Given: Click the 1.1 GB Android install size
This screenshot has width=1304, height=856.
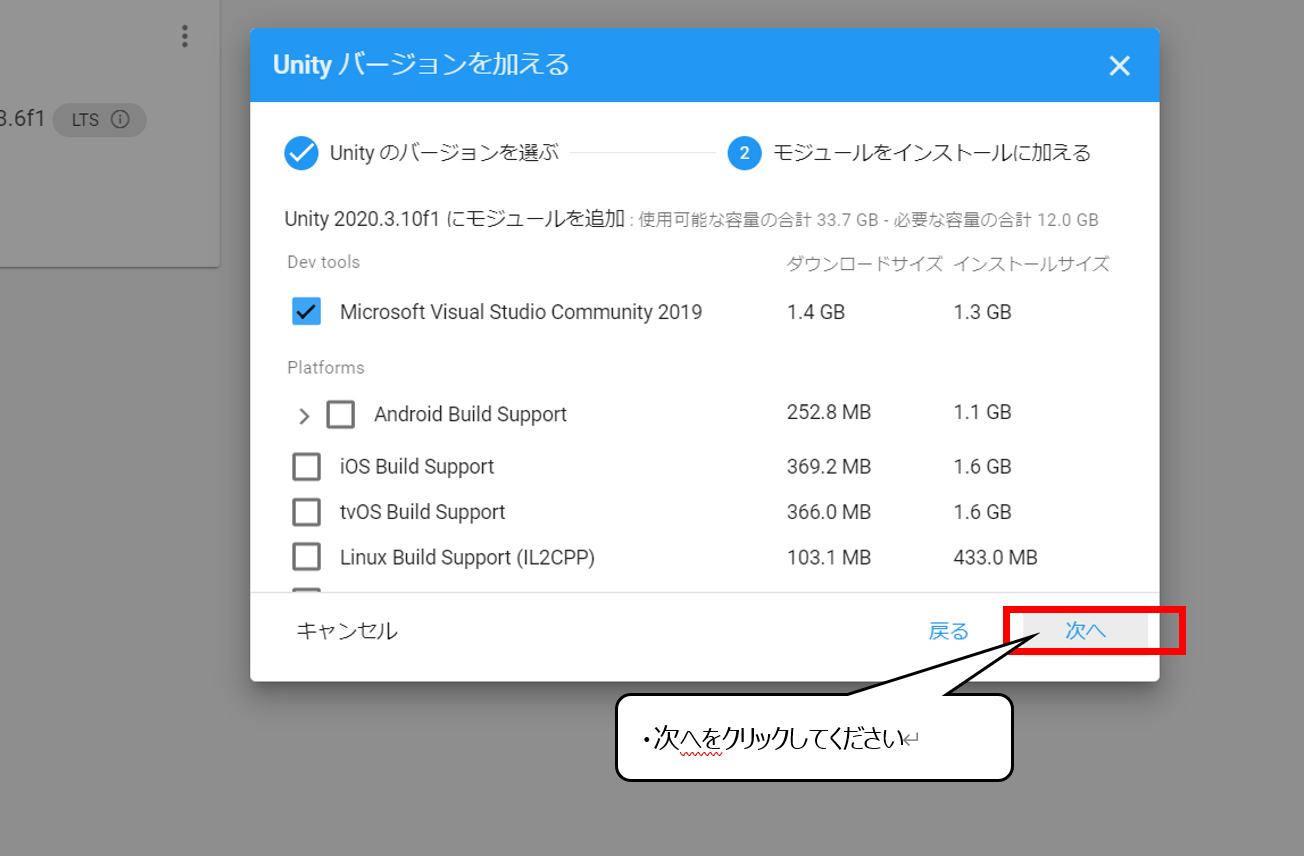Looking at the screenshot, I should pos(982,412).
